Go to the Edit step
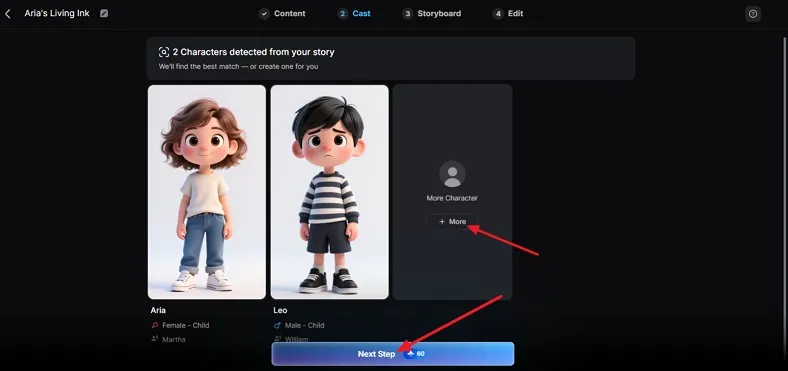The height and width of the screenshot is (371, 788). coord(508,14)
